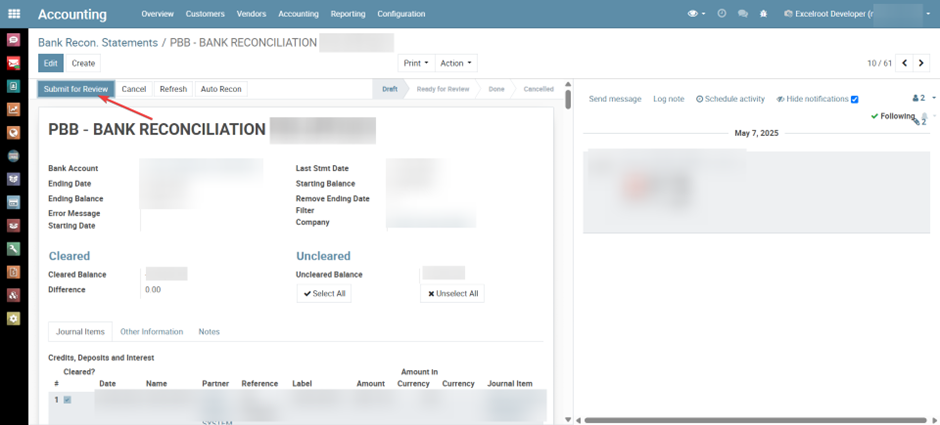Open the globe Website app sidebar icon
This screenshot has height=425, width=940.
coord(13,132)
